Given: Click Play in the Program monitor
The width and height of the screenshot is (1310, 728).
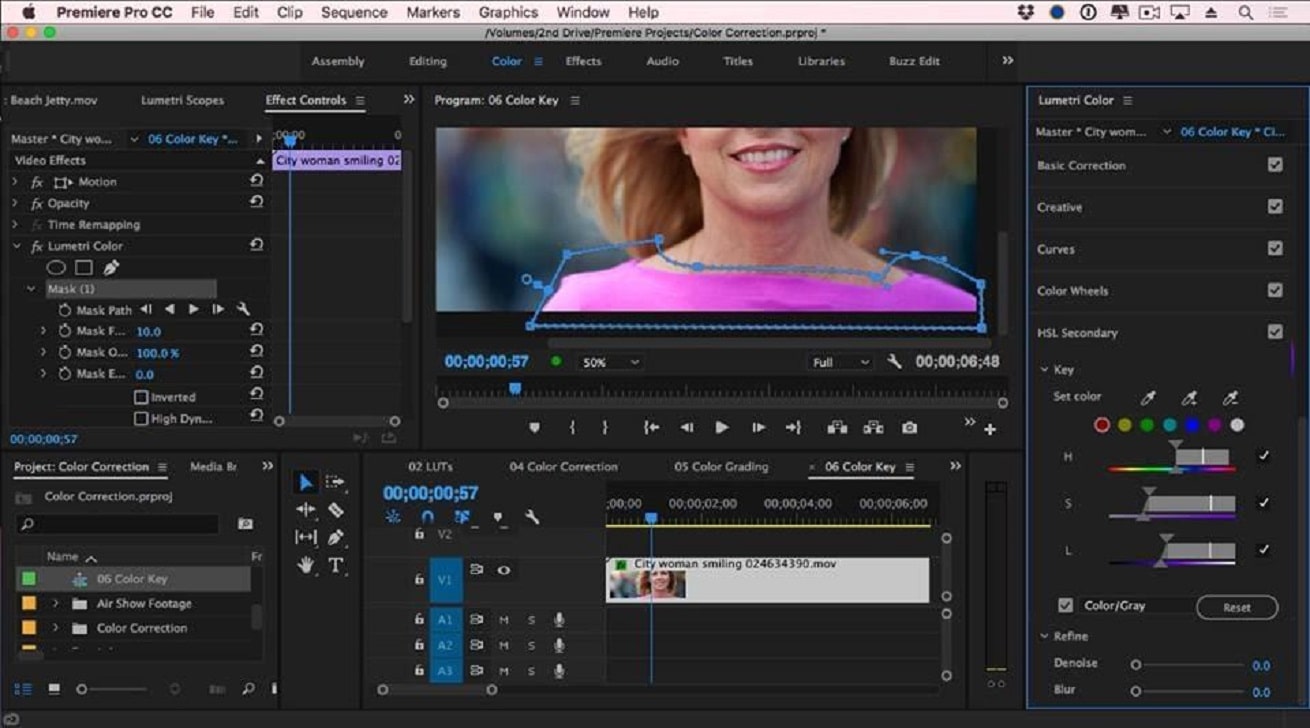Looking at the screenshot, I should click(x=723, y=426).
